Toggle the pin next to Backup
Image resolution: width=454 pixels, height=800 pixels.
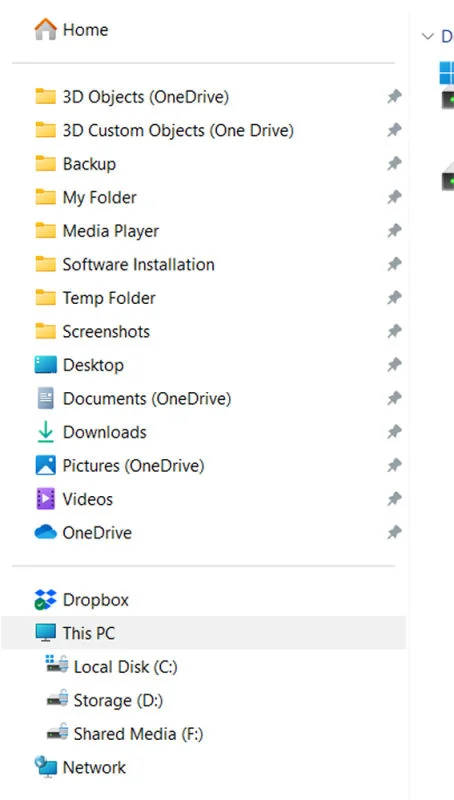coord(394,164)
